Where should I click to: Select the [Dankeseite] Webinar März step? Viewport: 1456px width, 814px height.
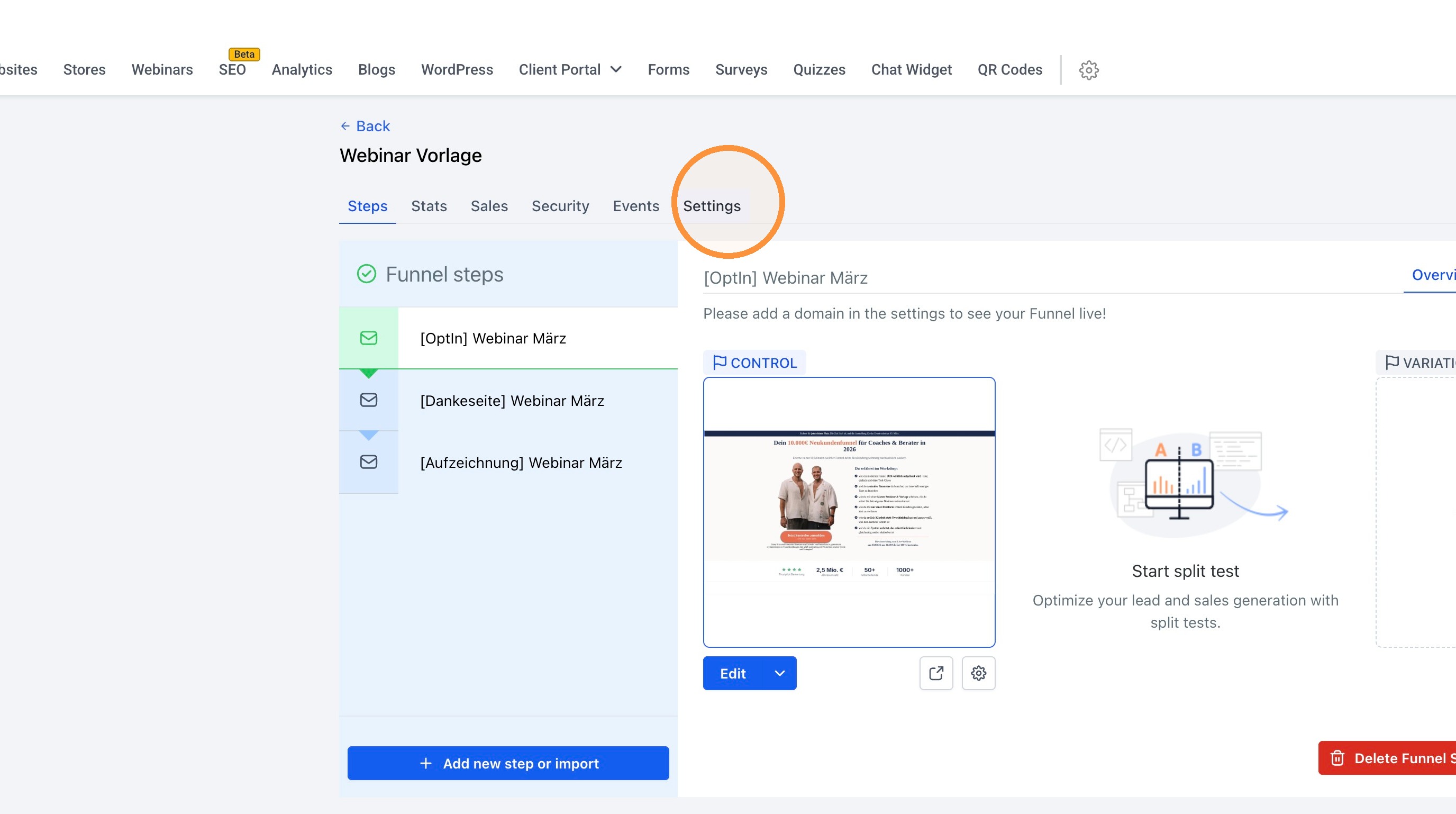tap(508, 400)
